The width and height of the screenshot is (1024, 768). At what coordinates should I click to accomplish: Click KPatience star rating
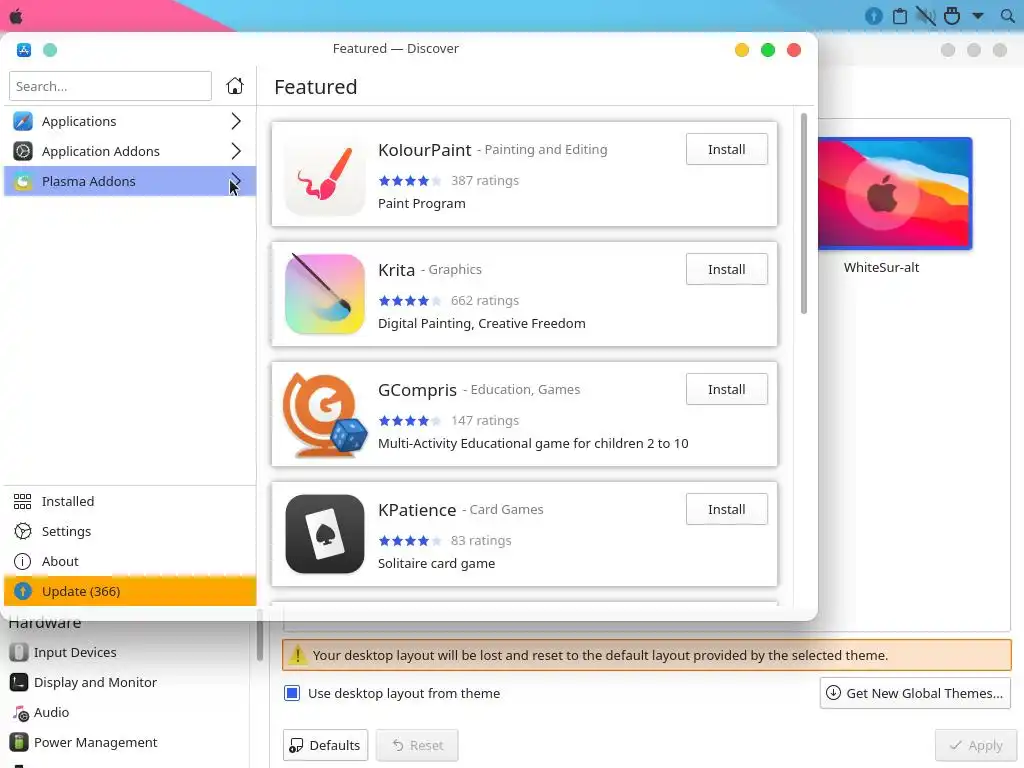[x=409, y=541]
